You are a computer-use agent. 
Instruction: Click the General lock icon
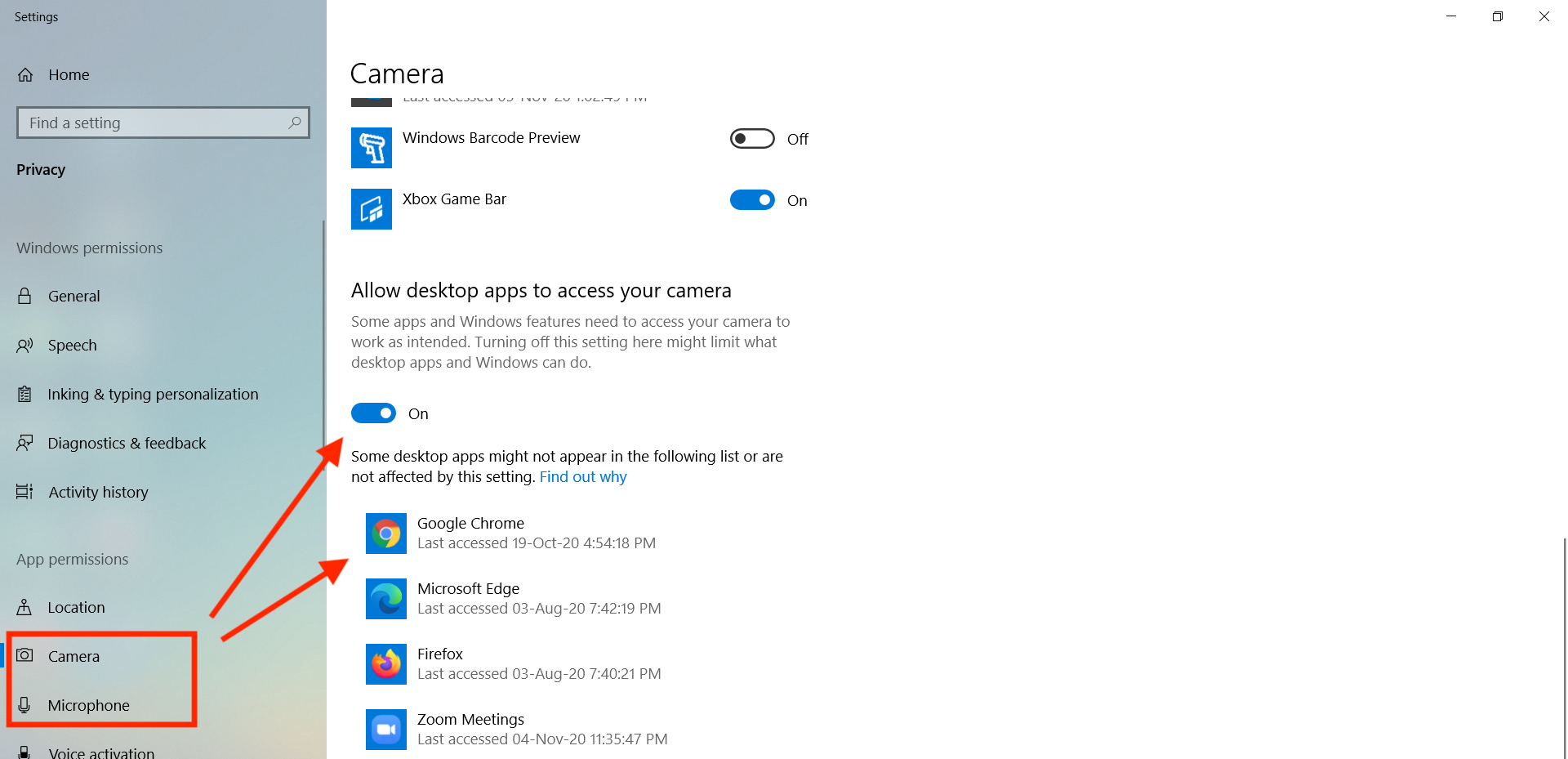coord(24,296)
